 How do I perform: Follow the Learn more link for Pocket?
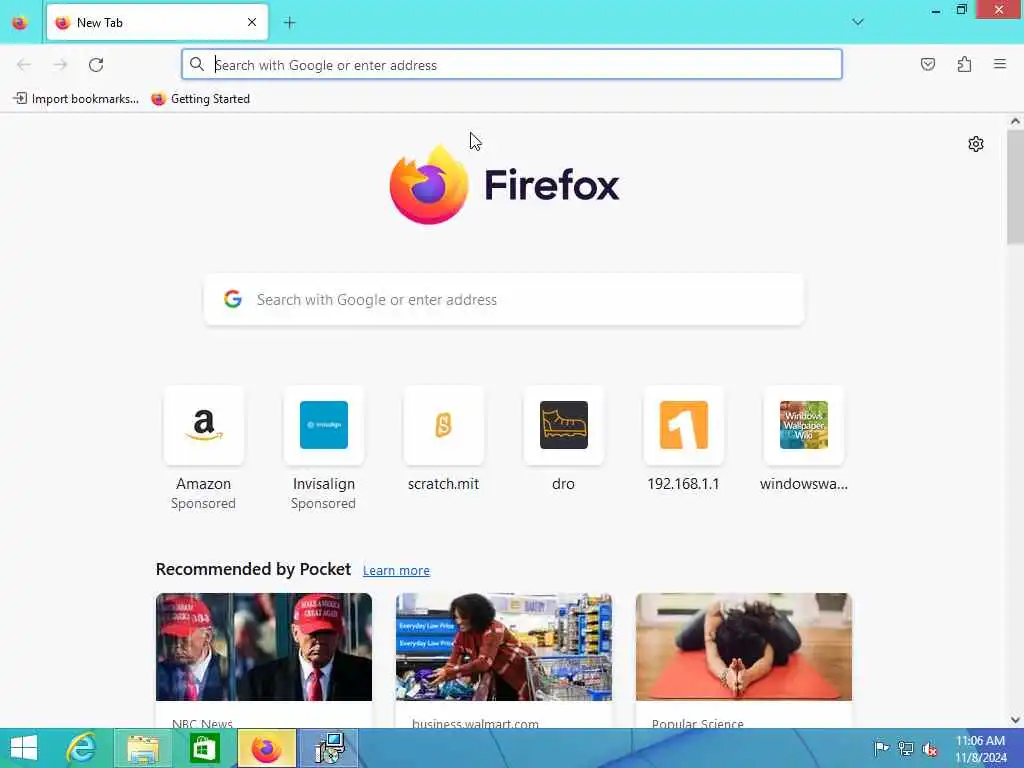coord(396,570)
